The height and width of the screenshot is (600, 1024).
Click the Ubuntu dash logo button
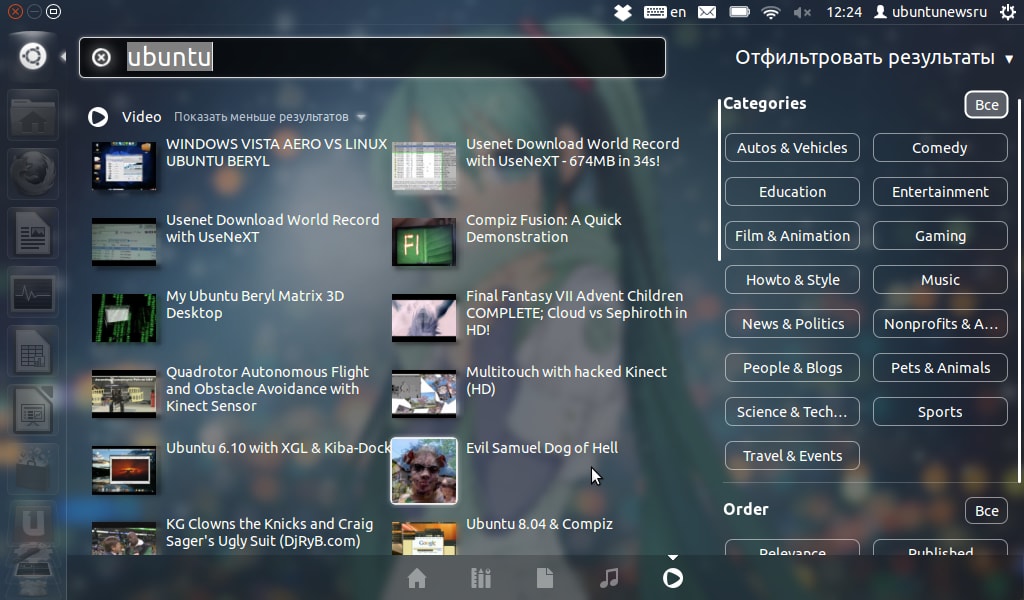(33, 56)
